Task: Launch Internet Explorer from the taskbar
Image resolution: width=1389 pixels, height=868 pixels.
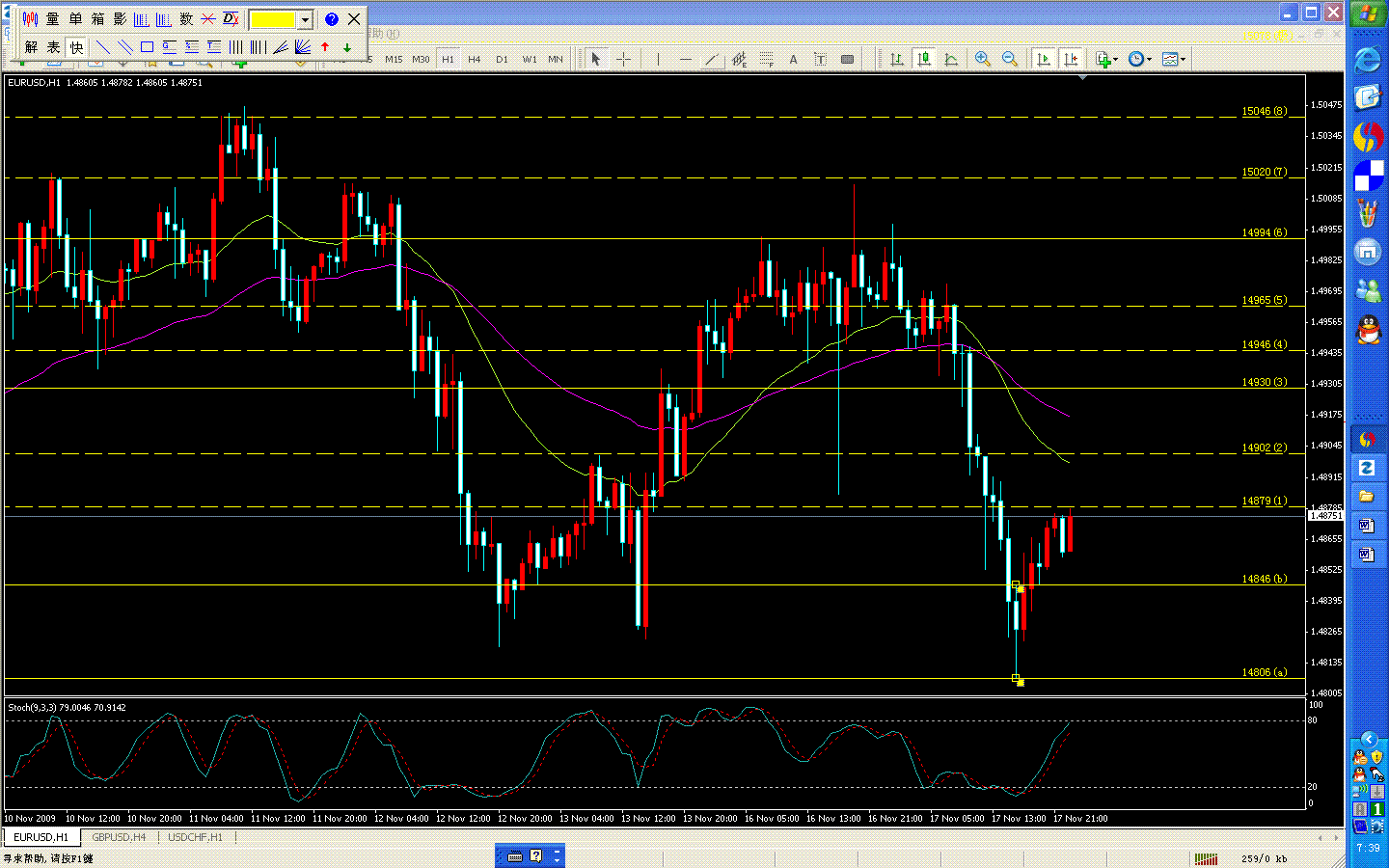Action: (x=1368, y=59)
